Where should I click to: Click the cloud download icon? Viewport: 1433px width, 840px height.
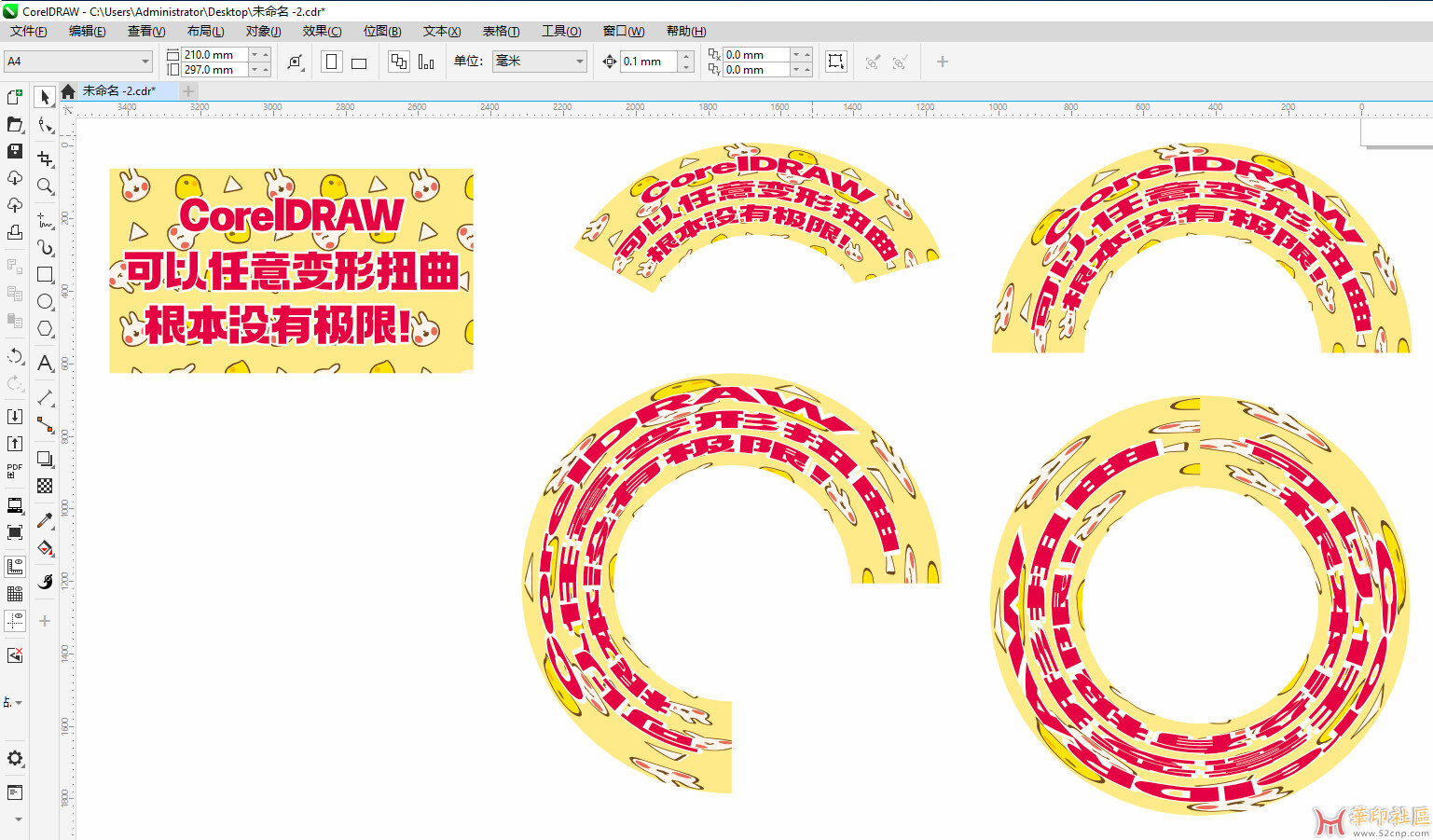click(15, 178)
